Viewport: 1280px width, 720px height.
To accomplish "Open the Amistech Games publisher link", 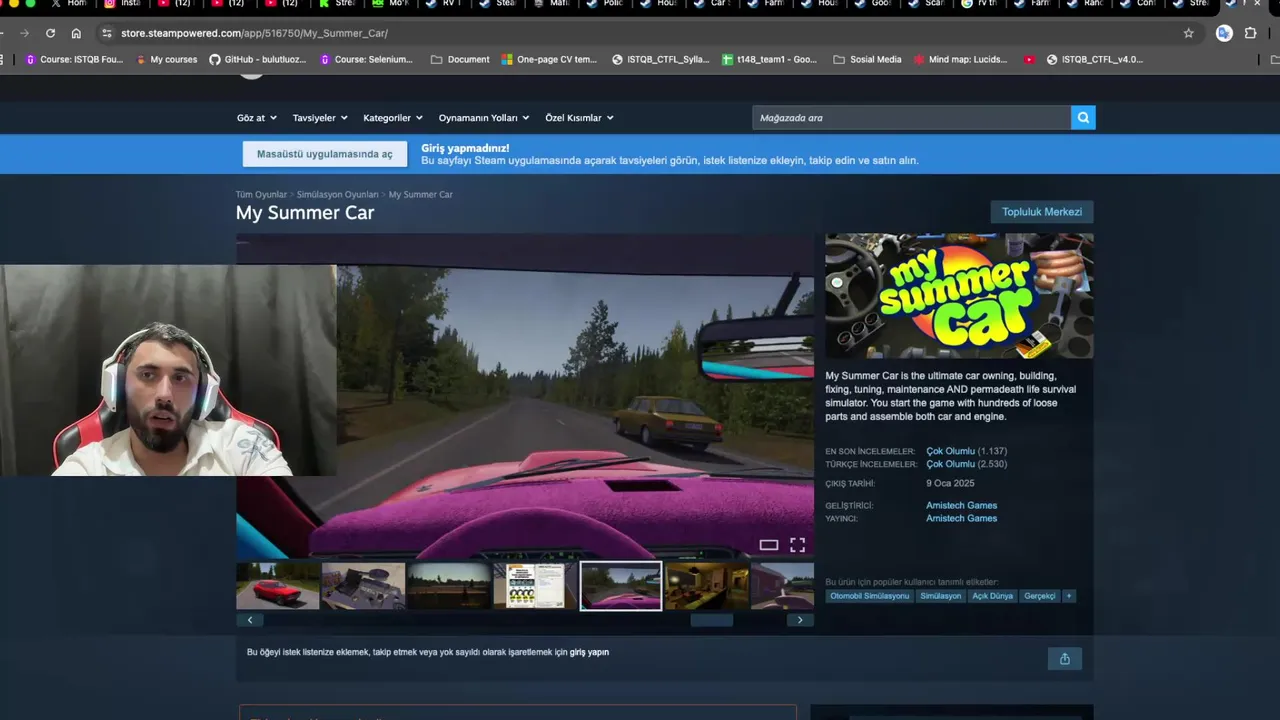I will [x=961, y=518].
